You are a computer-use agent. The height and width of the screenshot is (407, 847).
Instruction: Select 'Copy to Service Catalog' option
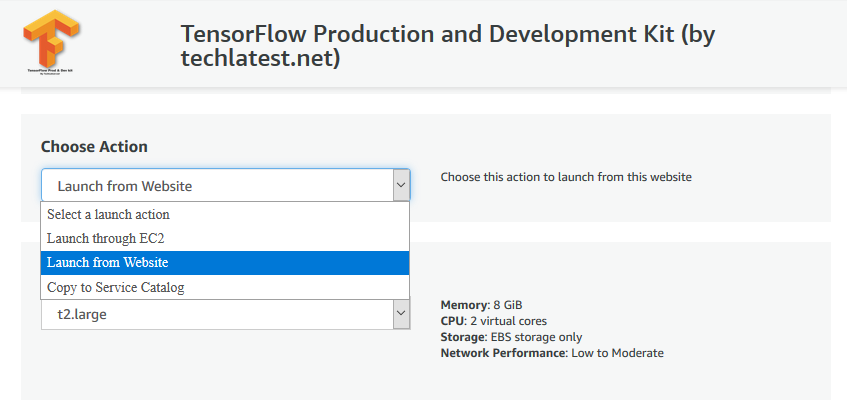click(x=225, y=287)
